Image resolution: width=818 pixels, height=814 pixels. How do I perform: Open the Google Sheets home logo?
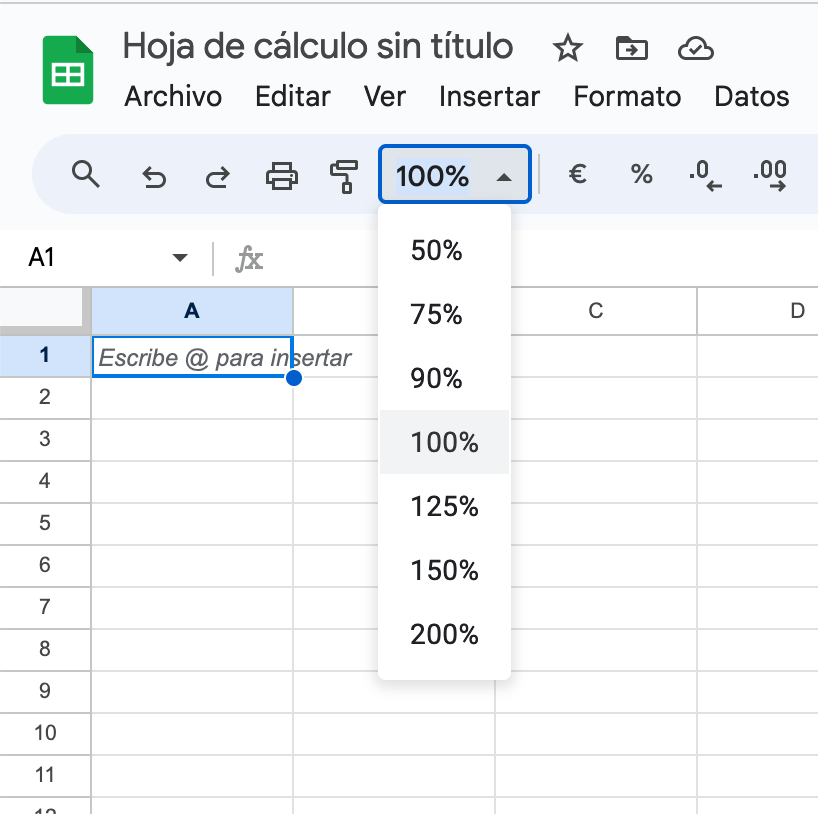coord(68,70)
